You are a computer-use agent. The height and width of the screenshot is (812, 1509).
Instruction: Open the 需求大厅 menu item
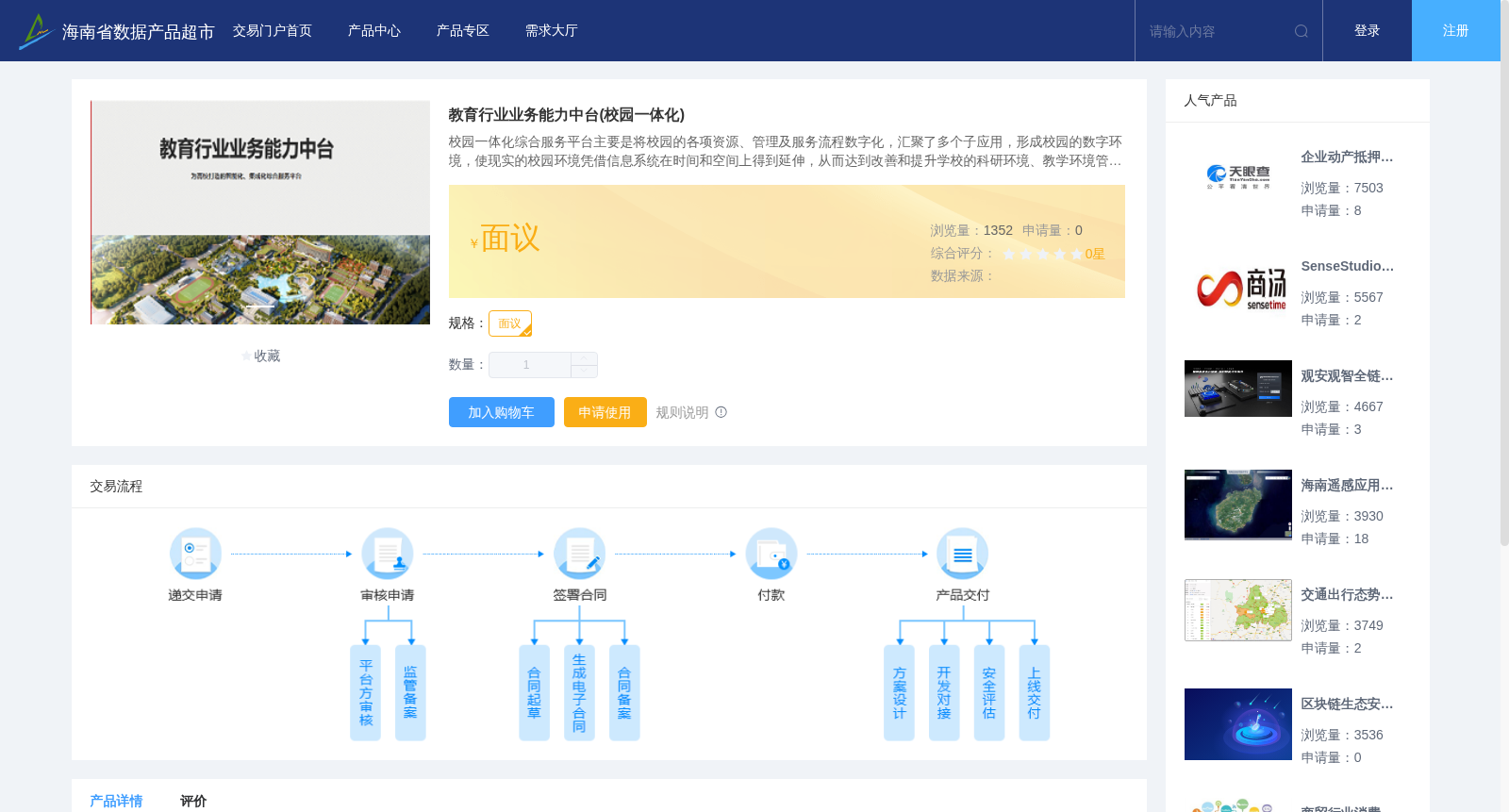tap(552, 31)
